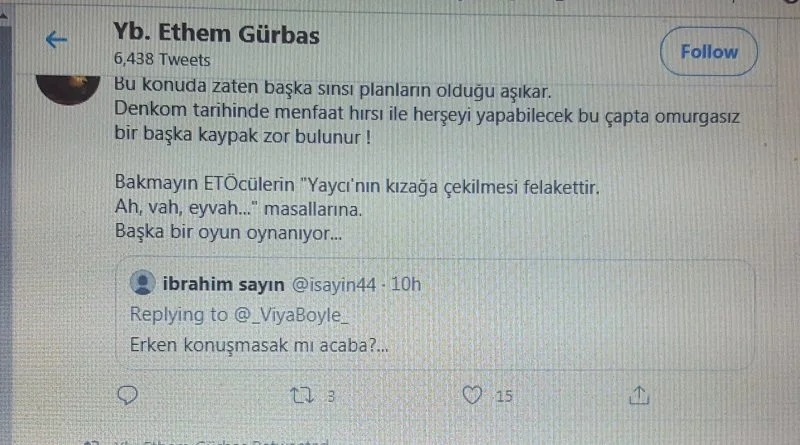Click ibrahim sayın's small avatar
The height and width of the screenshot is (445, 800).
coord(144,285)
